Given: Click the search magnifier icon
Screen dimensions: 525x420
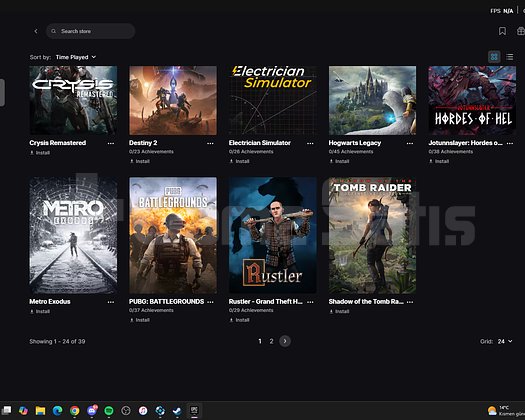Looking at the screenshot, I should click(x=54, y=31).
